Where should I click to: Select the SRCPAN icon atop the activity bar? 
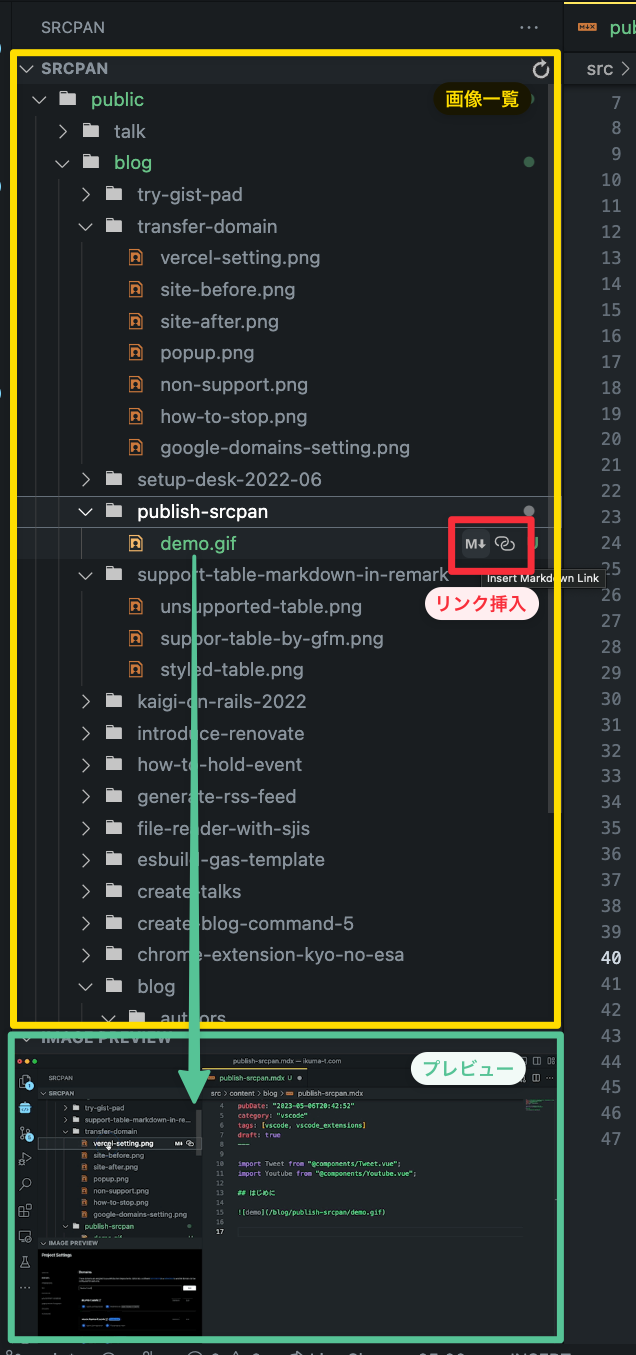[25, 1109]
